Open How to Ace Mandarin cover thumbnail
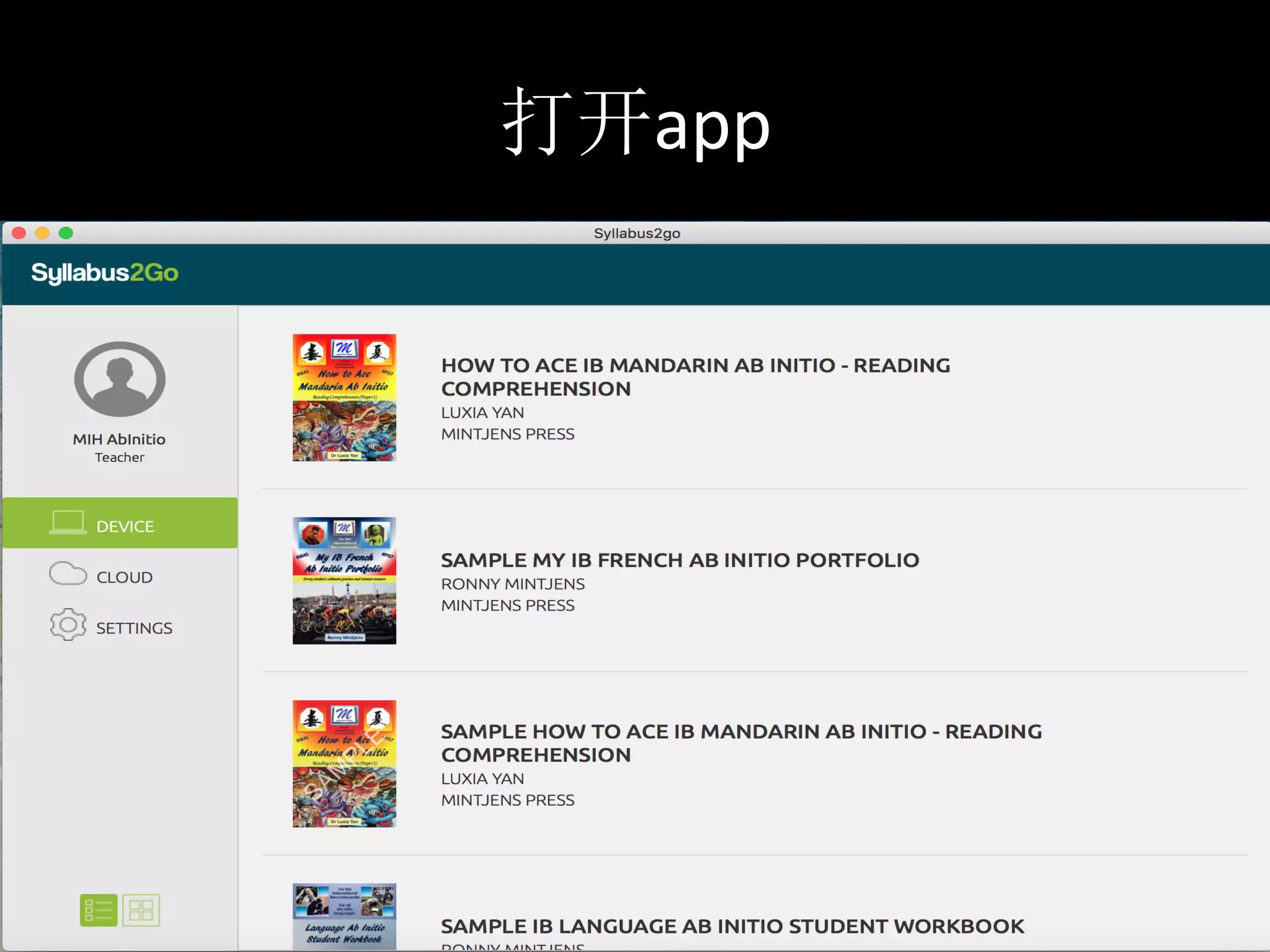The width and height of the screenshot is (1270, 952). coord(344,397)
